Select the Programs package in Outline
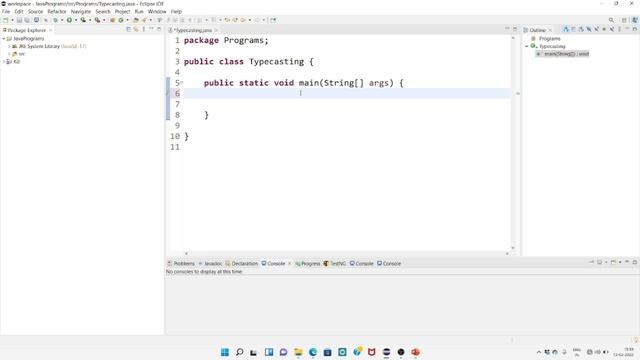 546,38
